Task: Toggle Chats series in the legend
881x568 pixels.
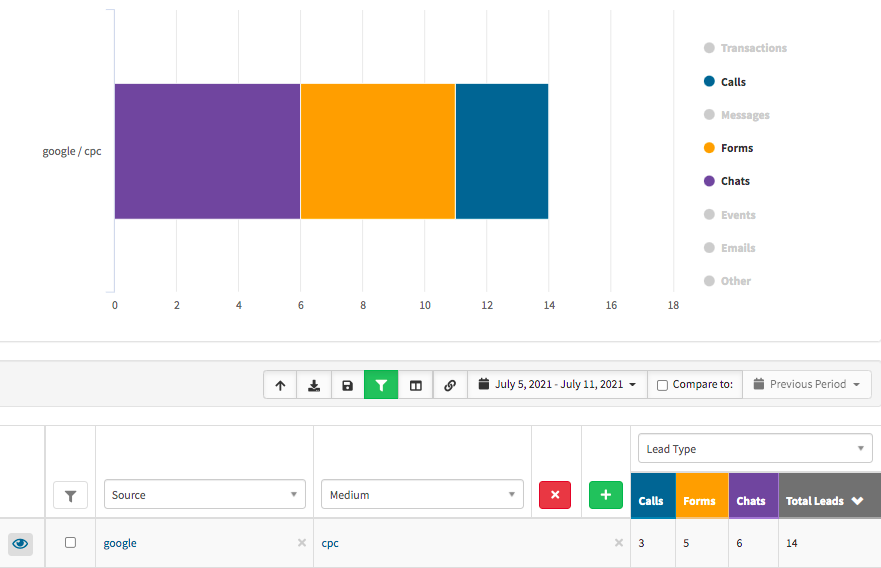Action: (727, 181)
